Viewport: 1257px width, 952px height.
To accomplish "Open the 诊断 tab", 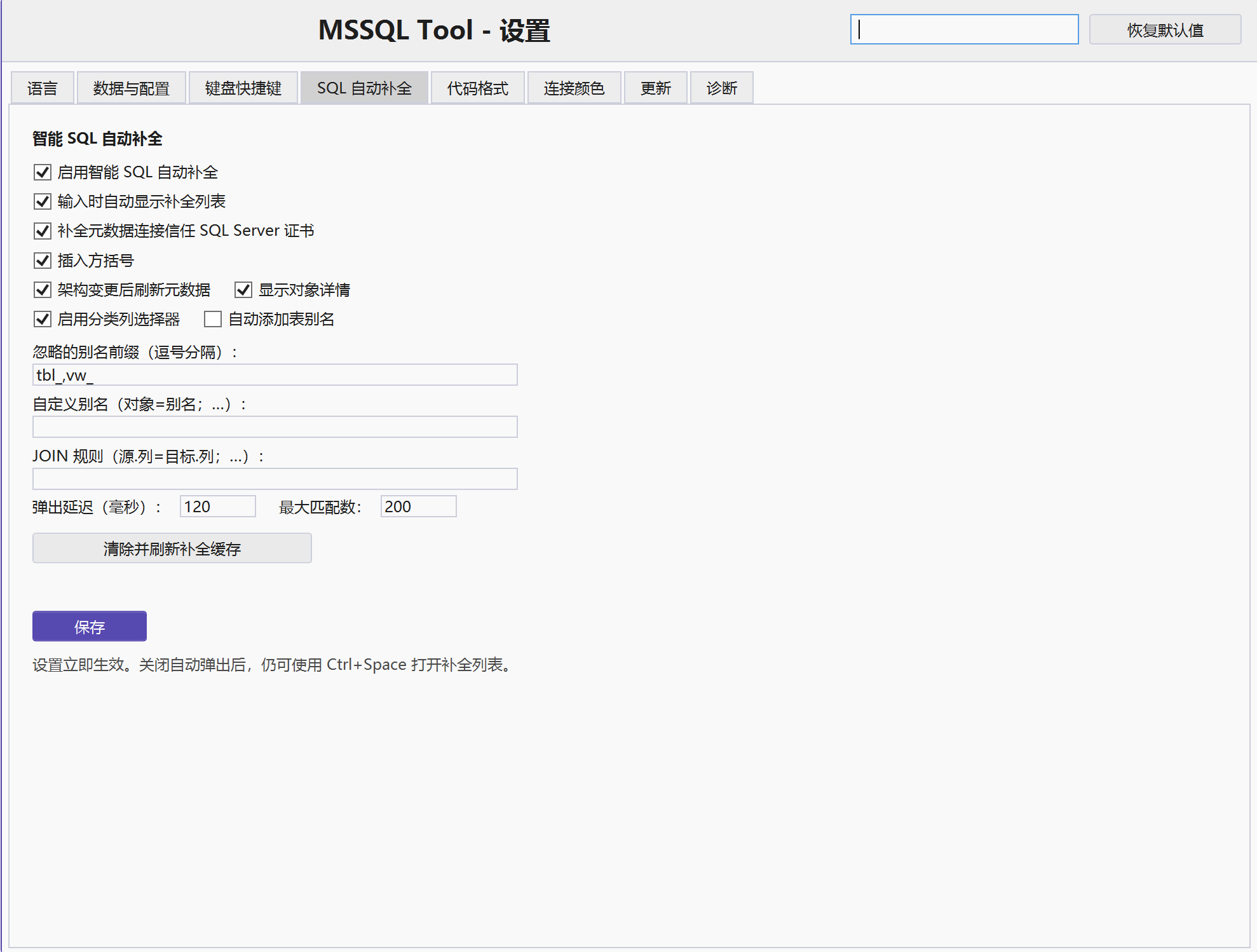I will click(x=722, y=88).
